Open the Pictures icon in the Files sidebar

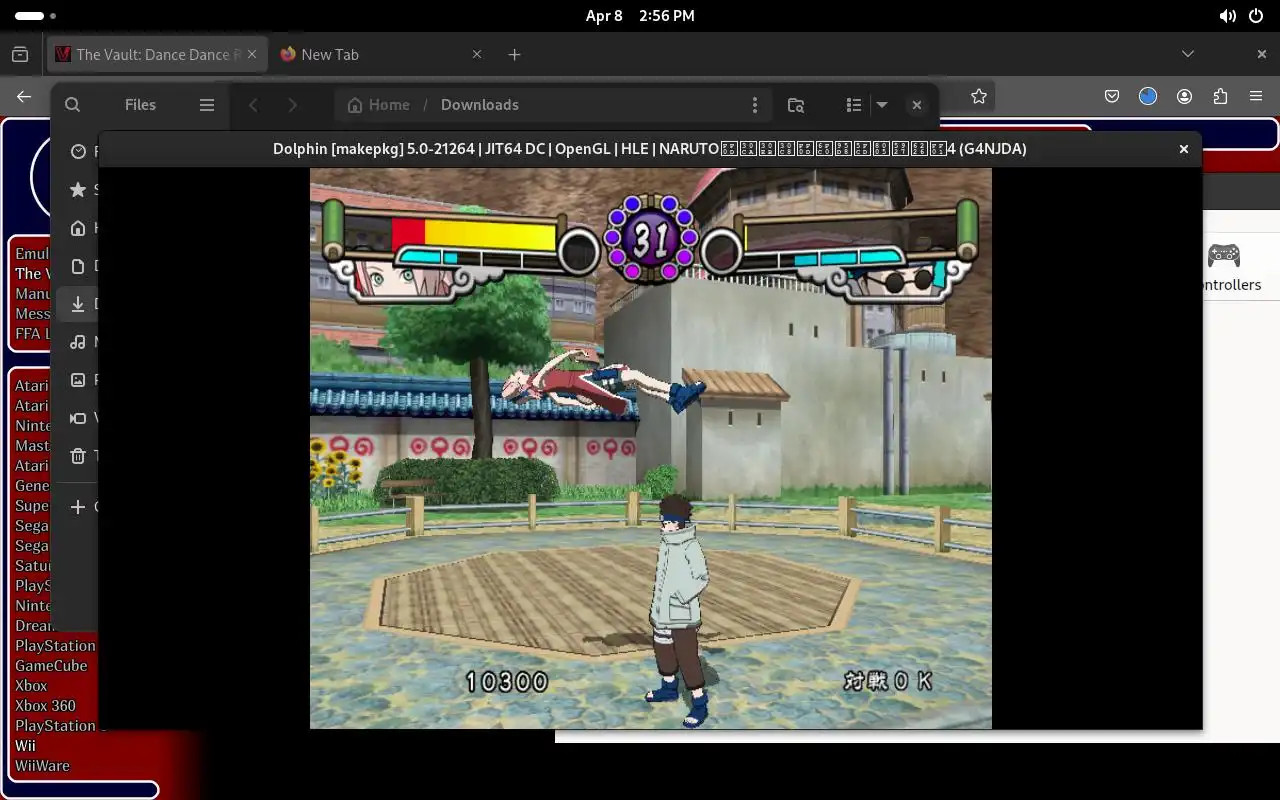(x=78, y=380)
